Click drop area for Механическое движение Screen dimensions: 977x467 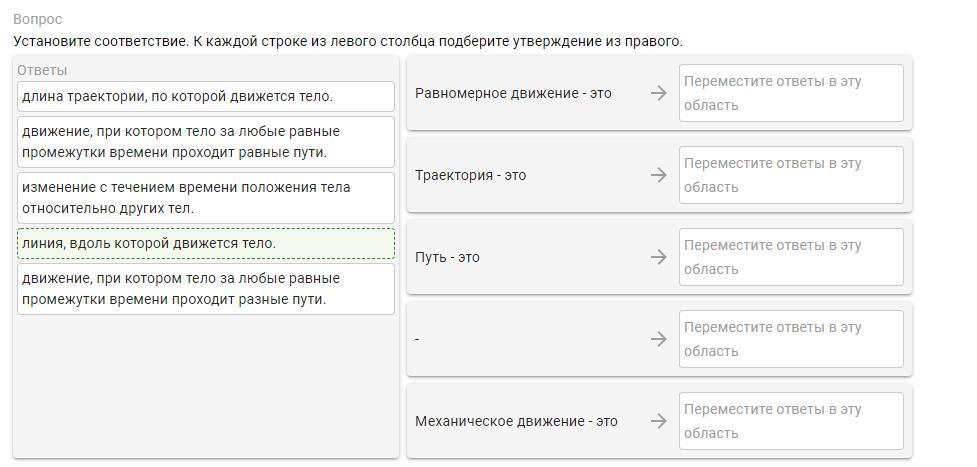(x=791, y=421)
